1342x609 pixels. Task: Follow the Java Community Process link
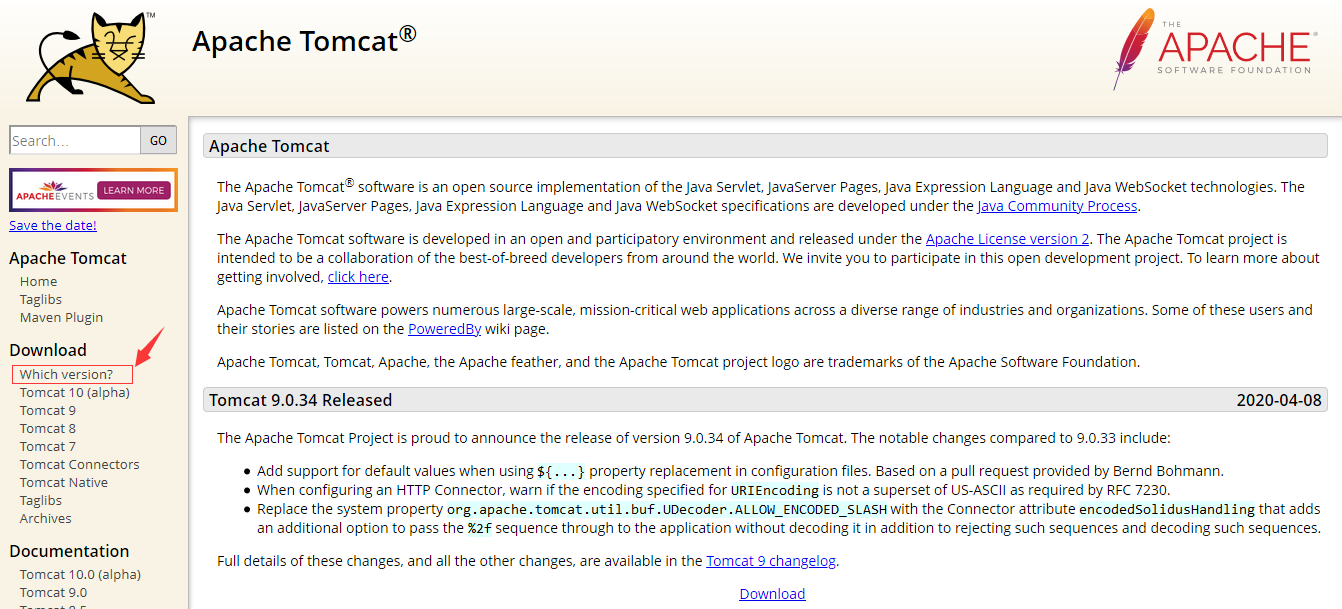(x=1057, y=206)
